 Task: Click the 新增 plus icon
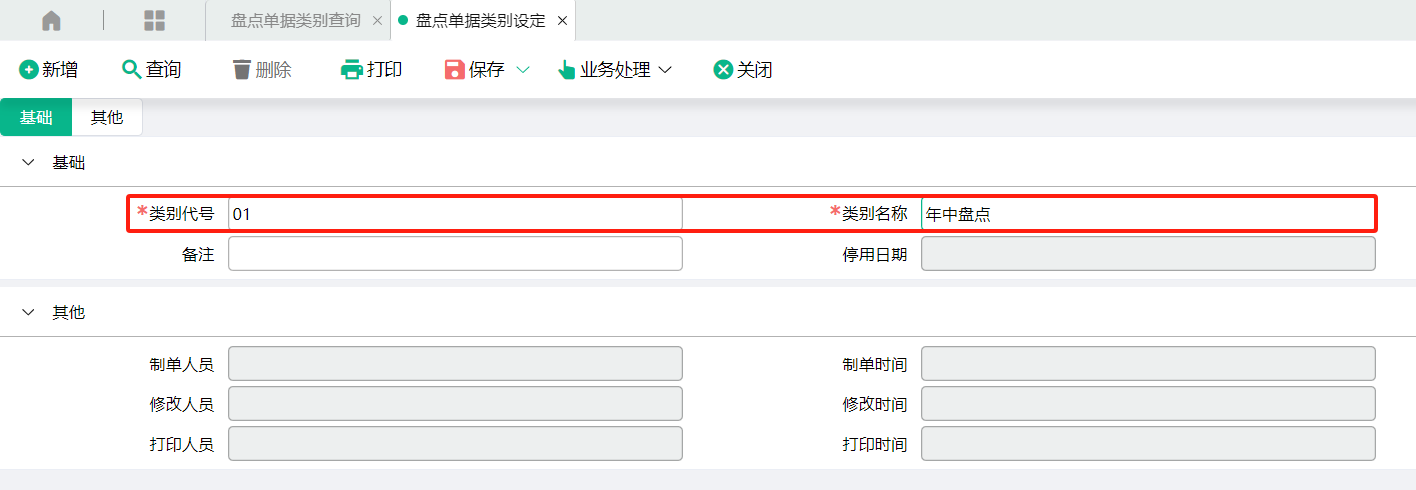point(28,70)
